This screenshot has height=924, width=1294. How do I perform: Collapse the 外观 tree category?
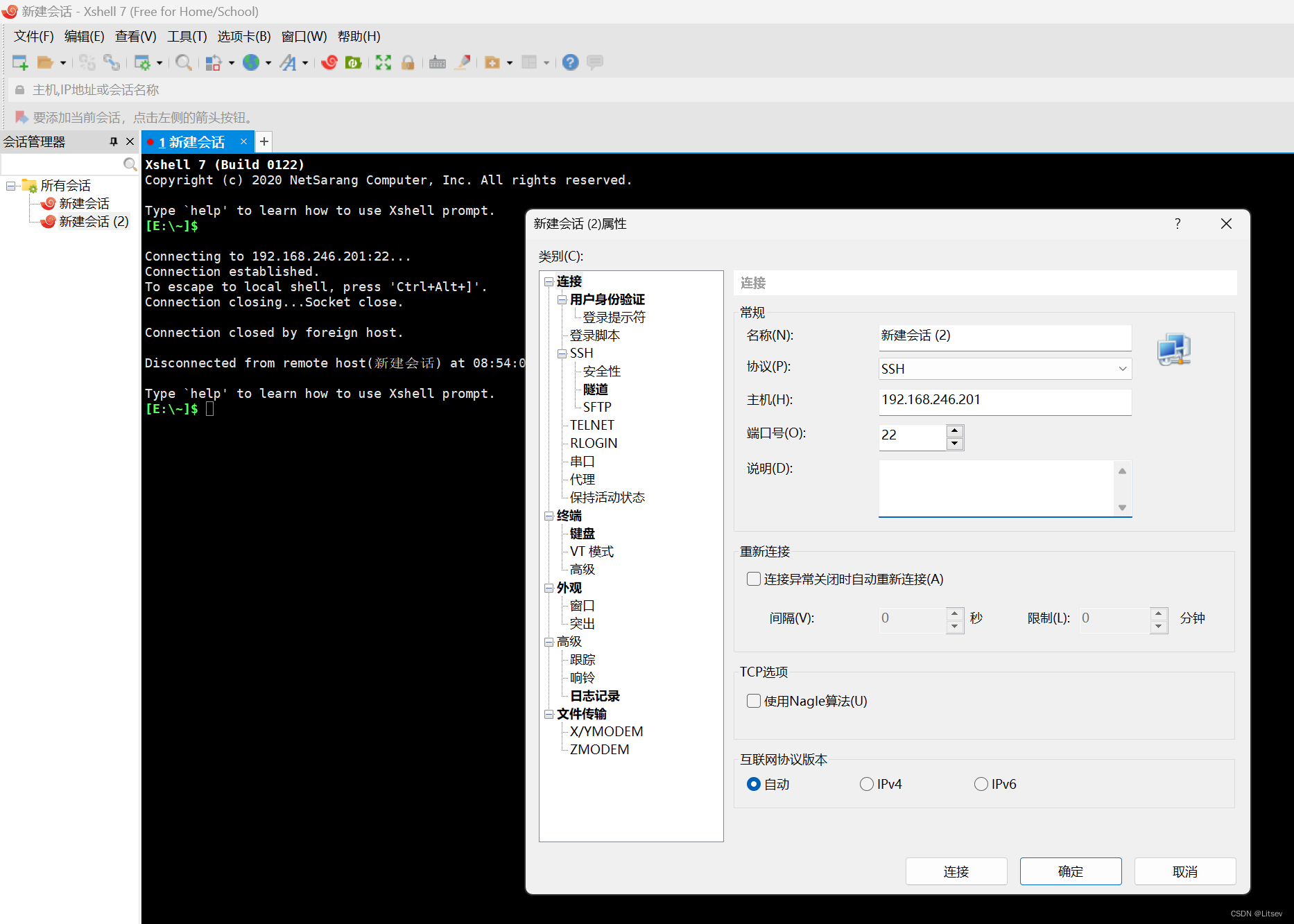[549, 588]
